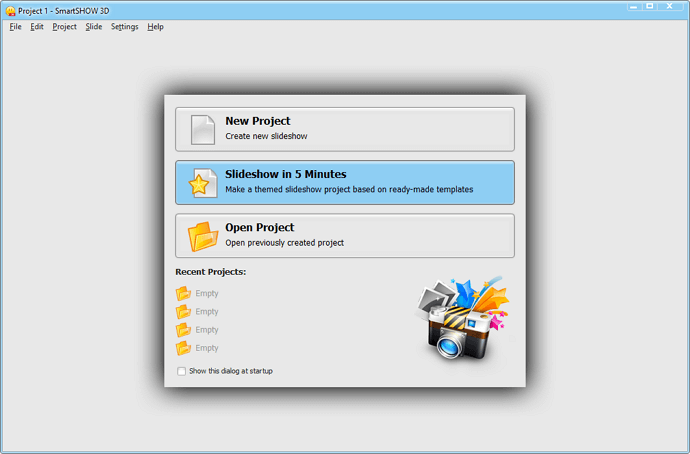Toggle Show this dialog at startup checkbox
This screenshot has width=690, height=454.
(181, 371)
